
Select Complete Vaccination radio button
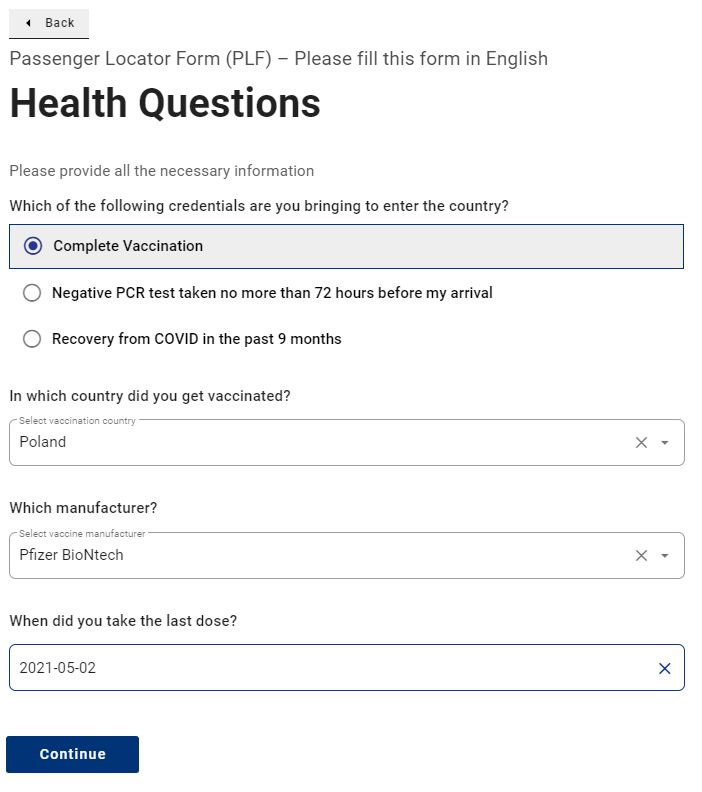coord(33,246)
